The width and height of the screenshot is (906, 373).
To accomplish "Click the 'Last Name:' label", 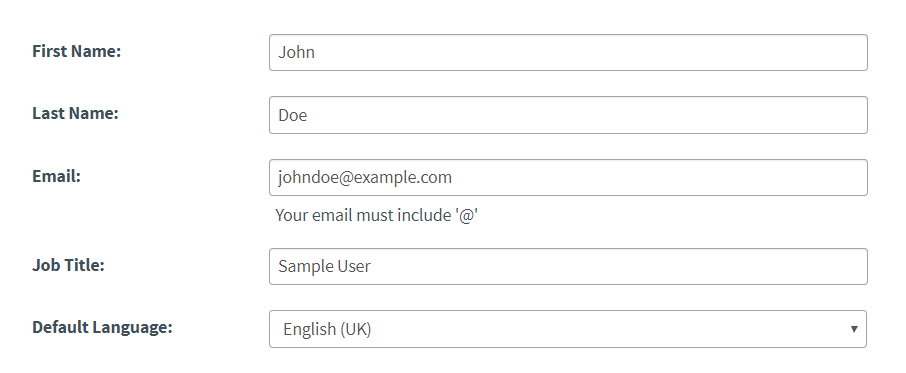I will point(75,113).
